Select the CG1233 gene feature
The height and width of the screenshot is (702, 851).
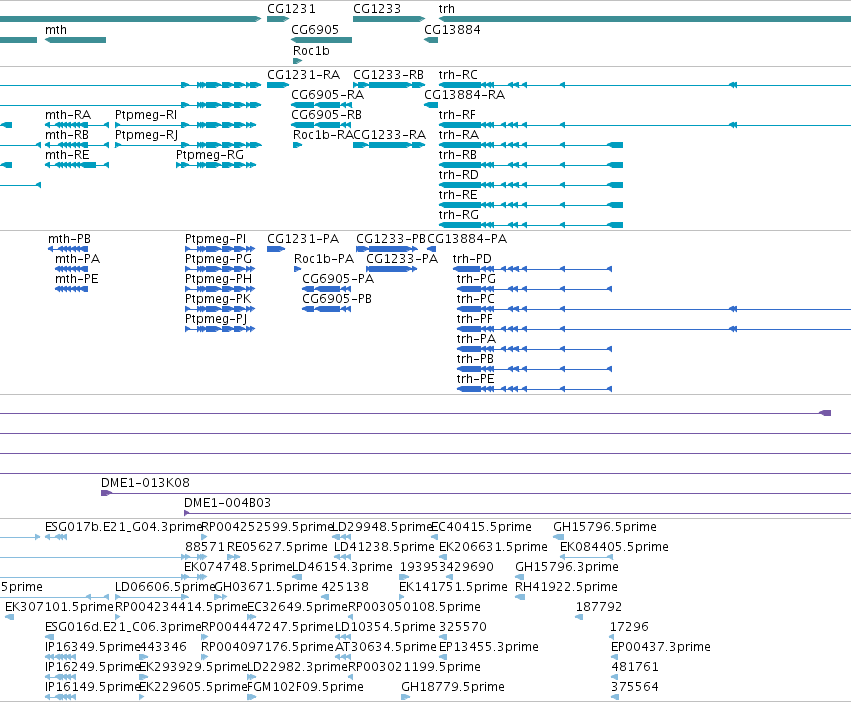[389, 19]
